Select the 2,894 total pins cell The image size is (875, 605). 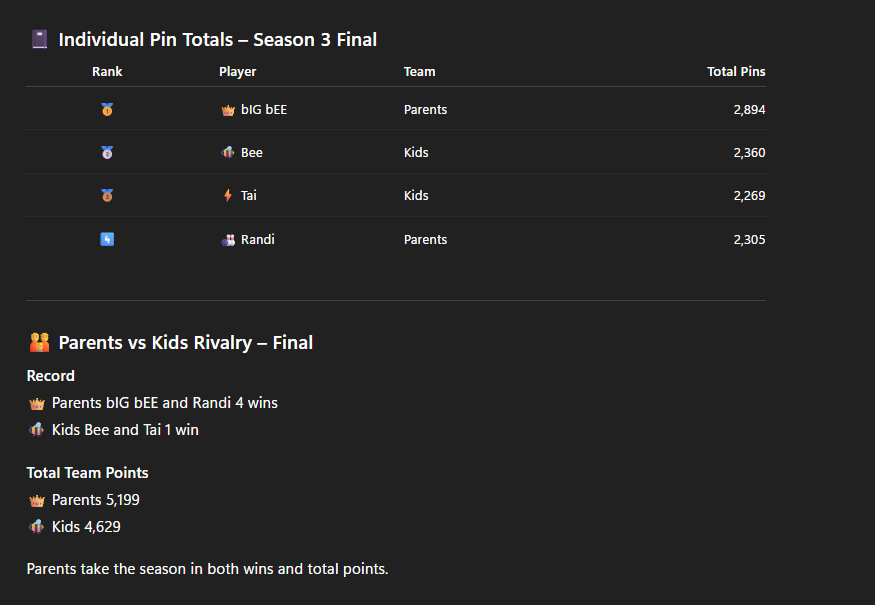pos(749,110)
